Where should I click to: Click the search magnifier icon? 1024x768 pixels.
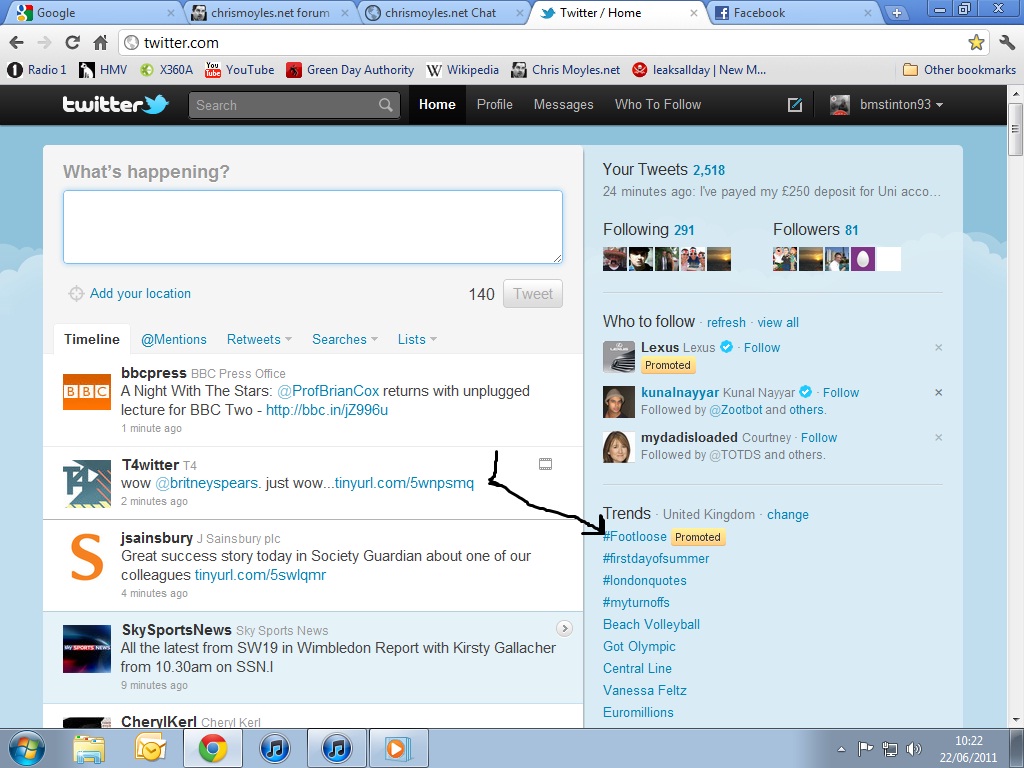point(386,105)
